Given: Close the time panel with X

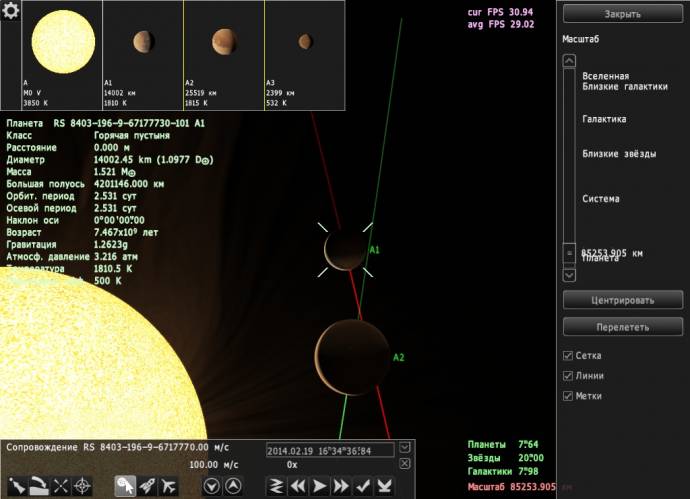Looking at the screenshot, I should 405,463.
